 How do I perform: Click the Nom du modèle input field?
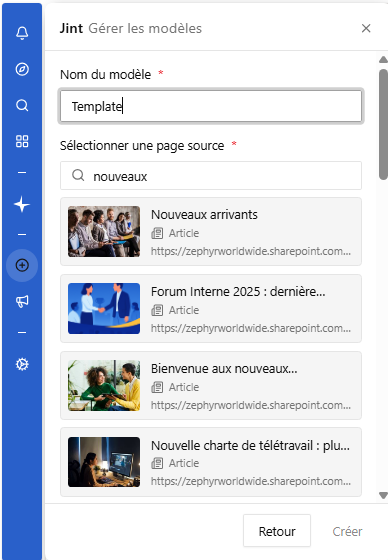211,106
